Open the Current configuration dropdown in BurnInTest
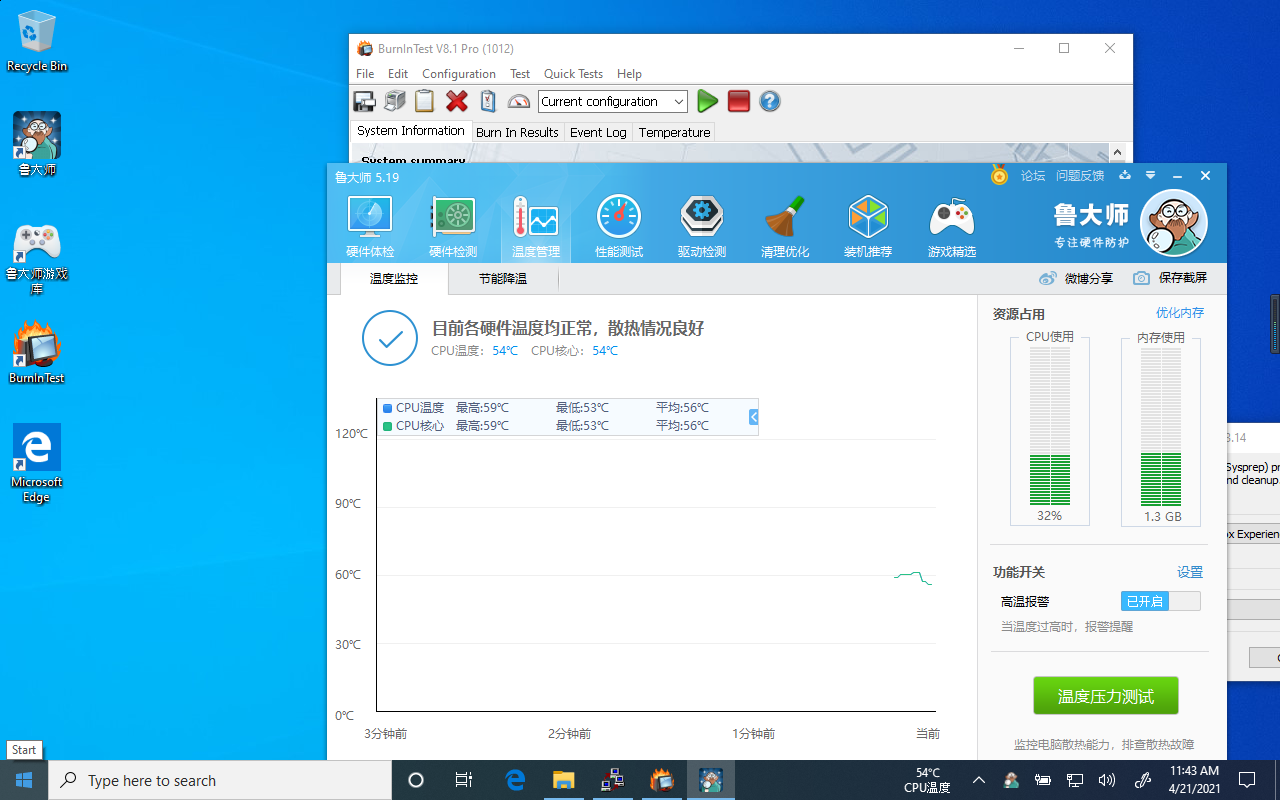Screen dimensions: 1280x800 tap(681, 101)
